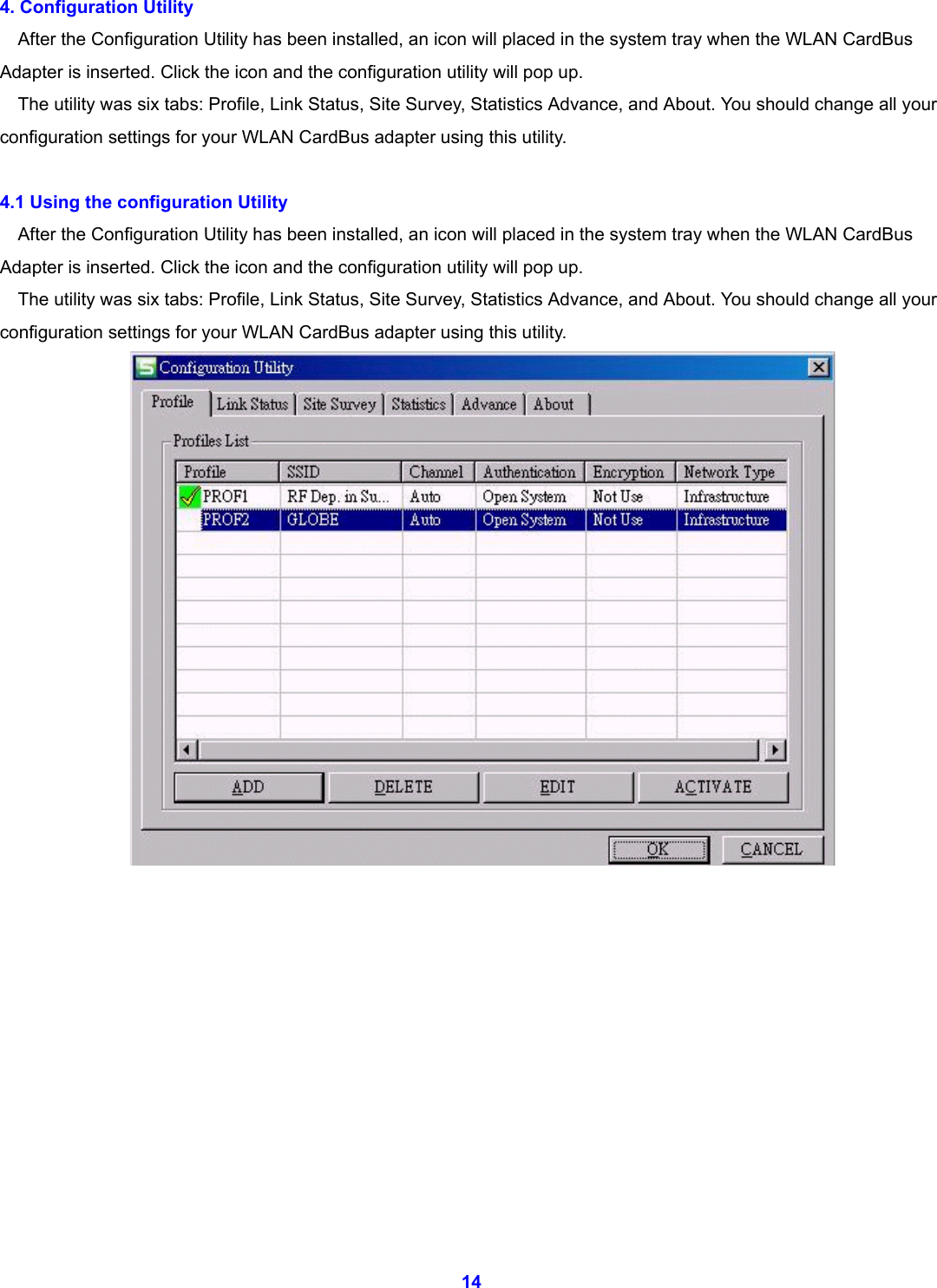
Task: Select the Profile tab
Action: 174,401
